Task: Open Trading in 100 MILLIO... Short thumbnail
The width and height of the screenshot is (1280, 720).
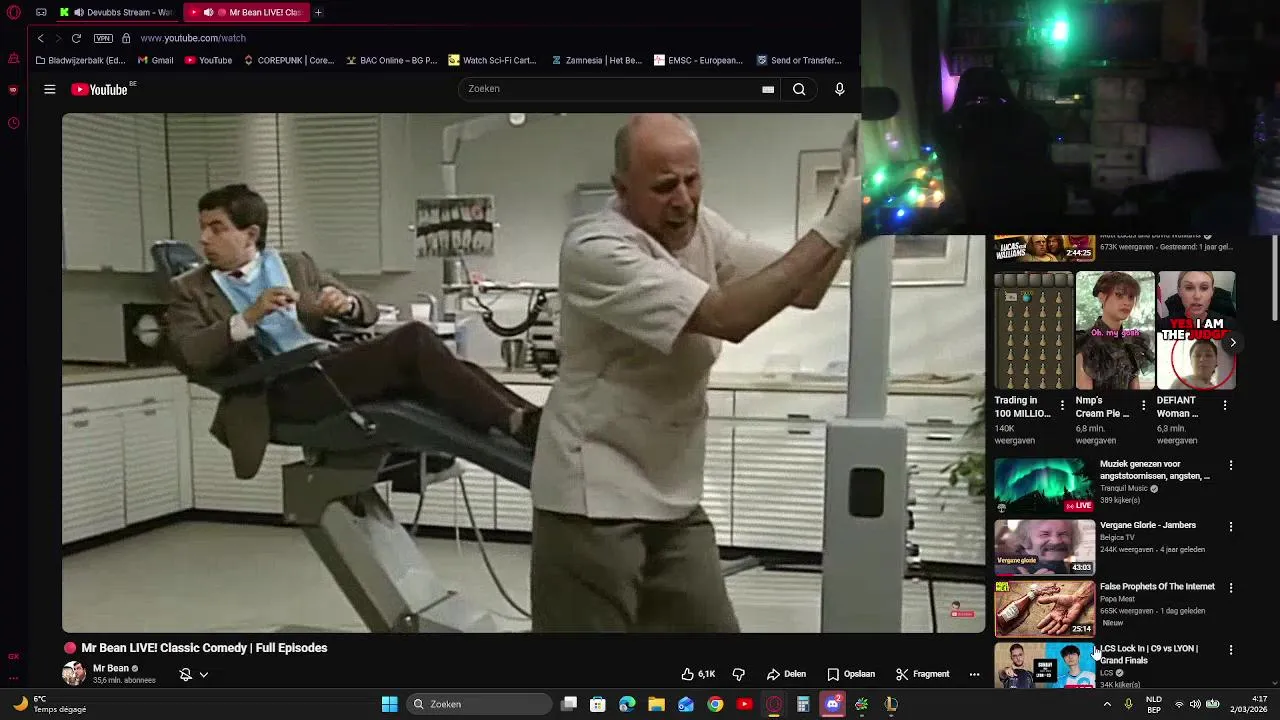Action: coord(1034,330)
